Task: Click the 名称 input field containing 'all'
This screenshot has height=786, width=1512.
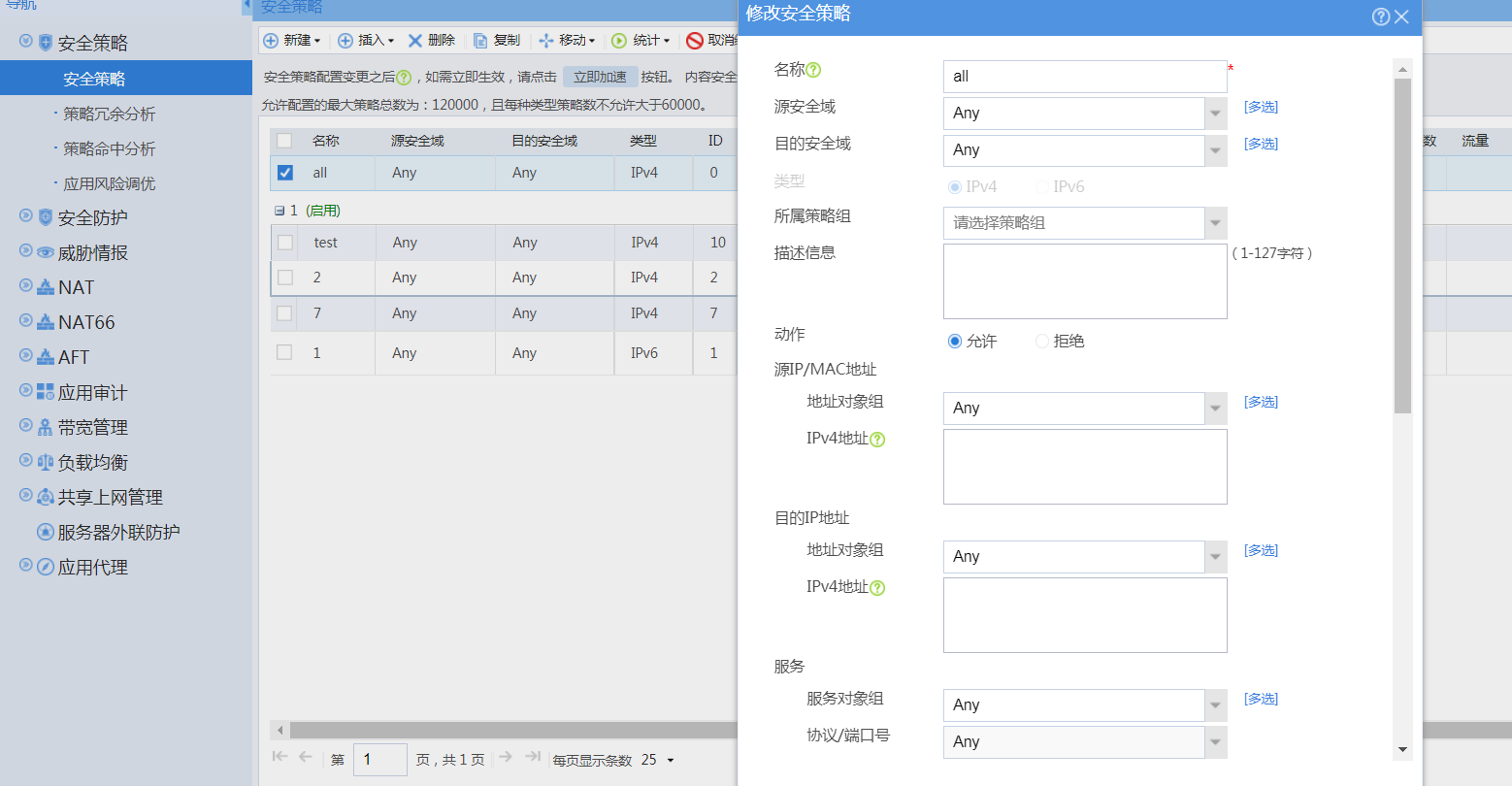Action: point(1085,77)
